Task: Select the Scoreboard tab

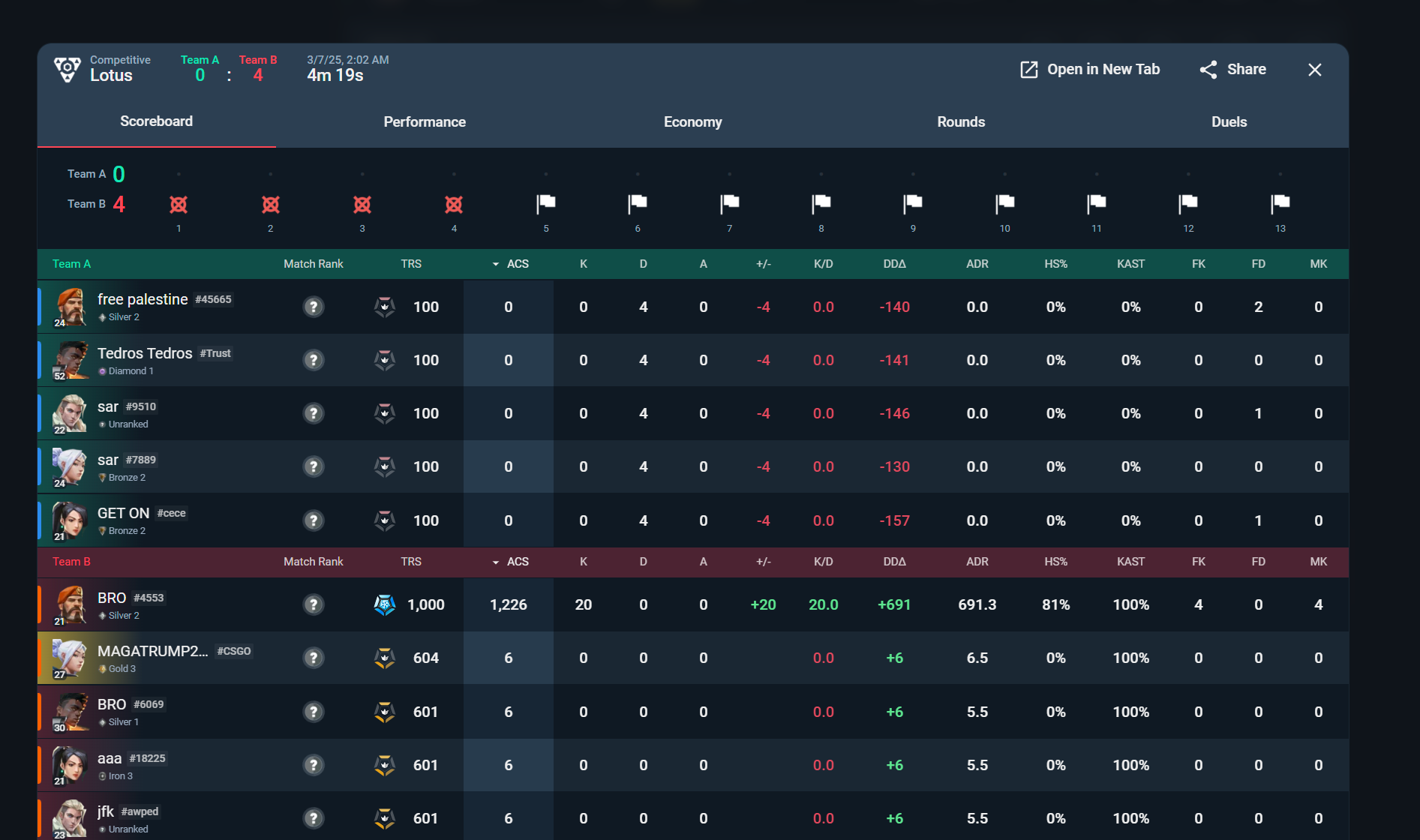Action: (156, 121)
